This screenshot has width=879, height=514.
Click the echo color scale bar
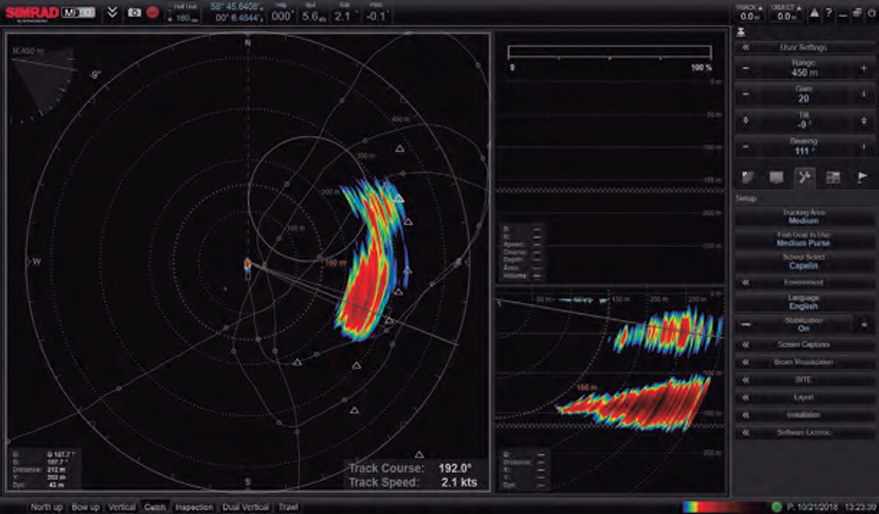tap(720, 507)
